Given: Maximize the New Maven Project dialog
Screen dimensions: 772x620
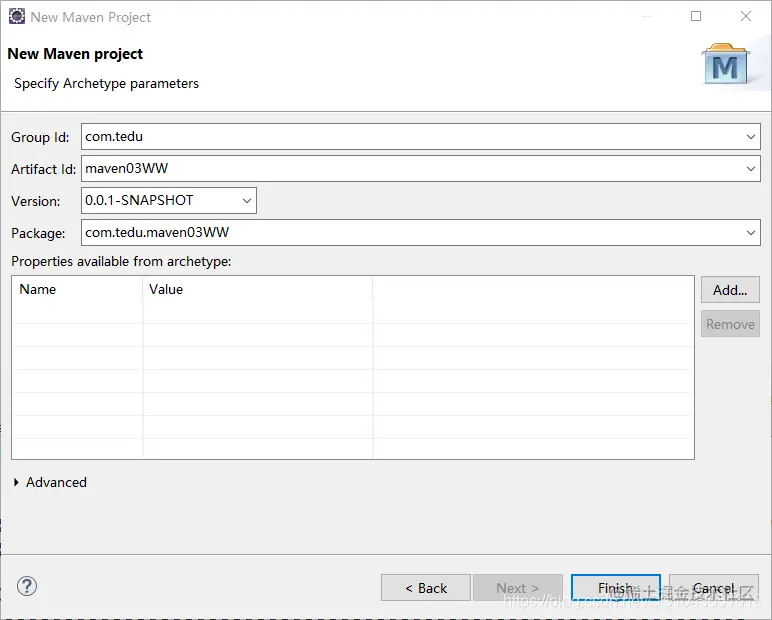Looking at the screenshot, I should [x=696, y=16].
